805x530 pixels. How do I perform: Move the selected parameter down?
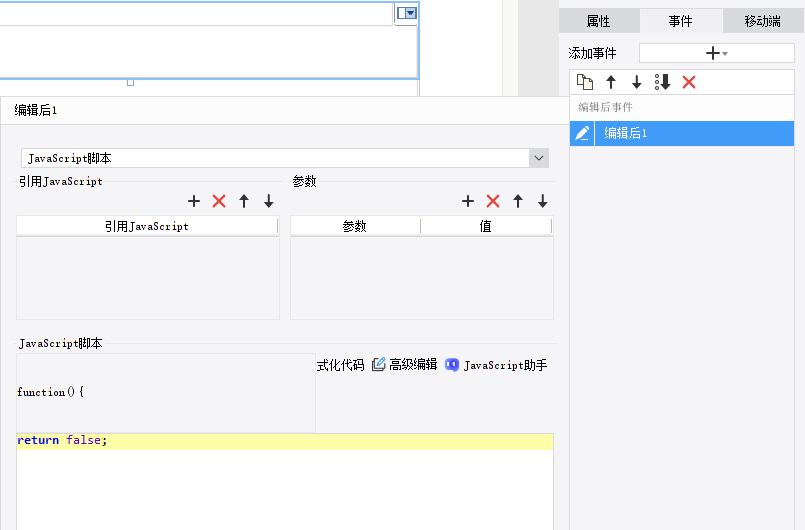point(543,201)
